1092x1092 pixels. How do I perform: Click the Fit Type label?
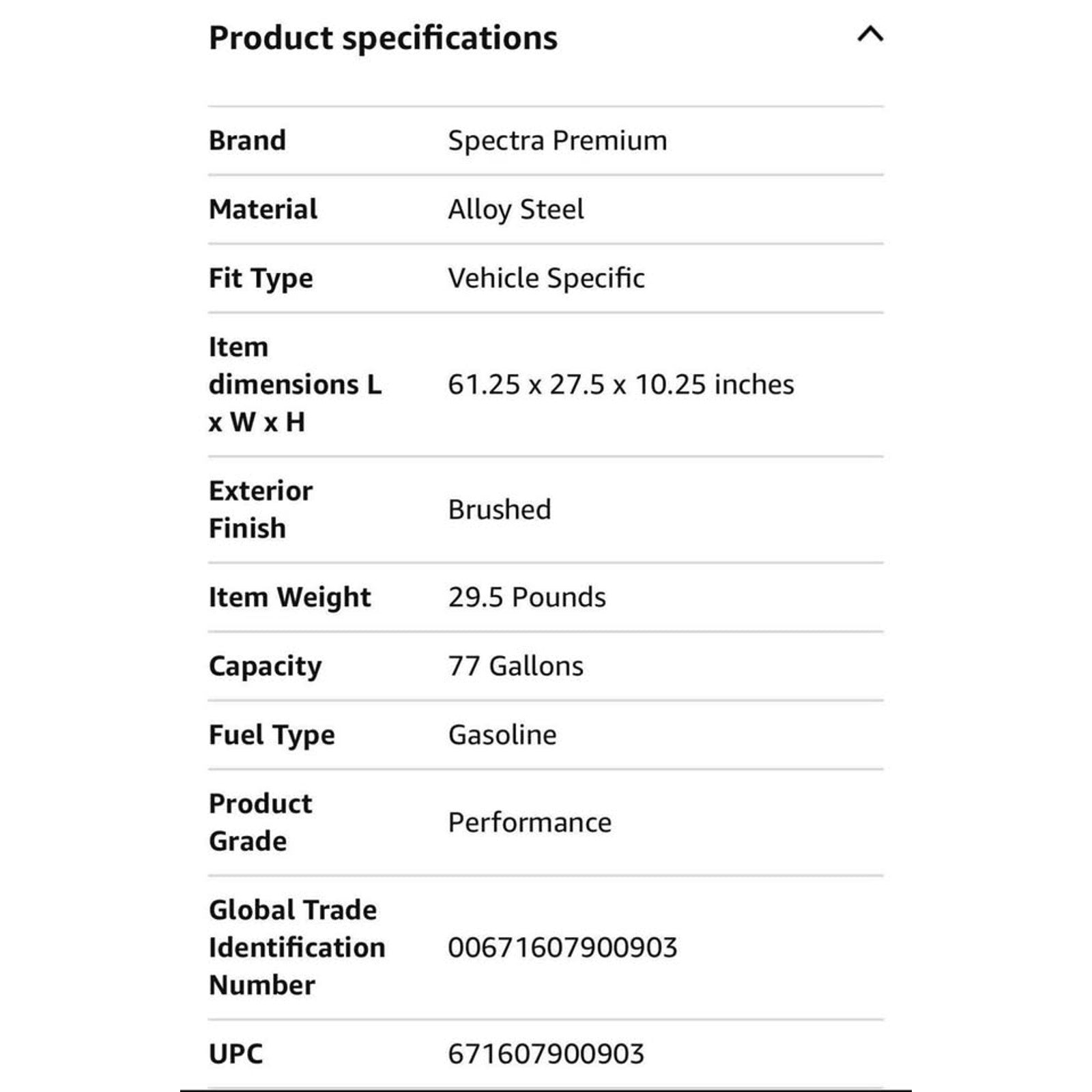click(261, 278)
